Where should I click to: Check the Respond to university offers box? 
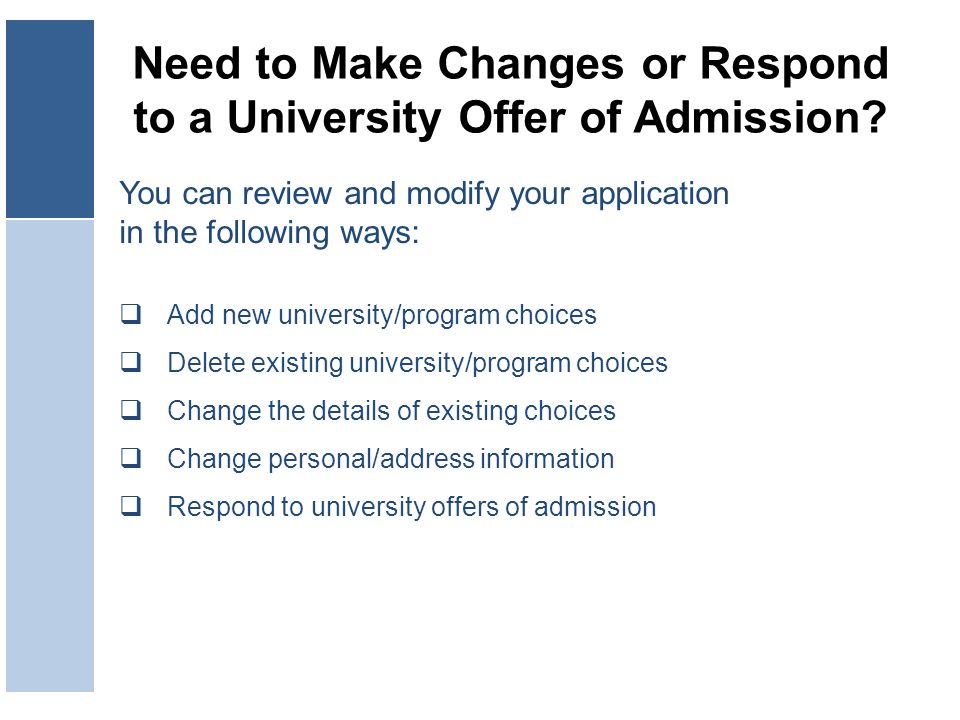pyautogui.click(x=130, y=506)
